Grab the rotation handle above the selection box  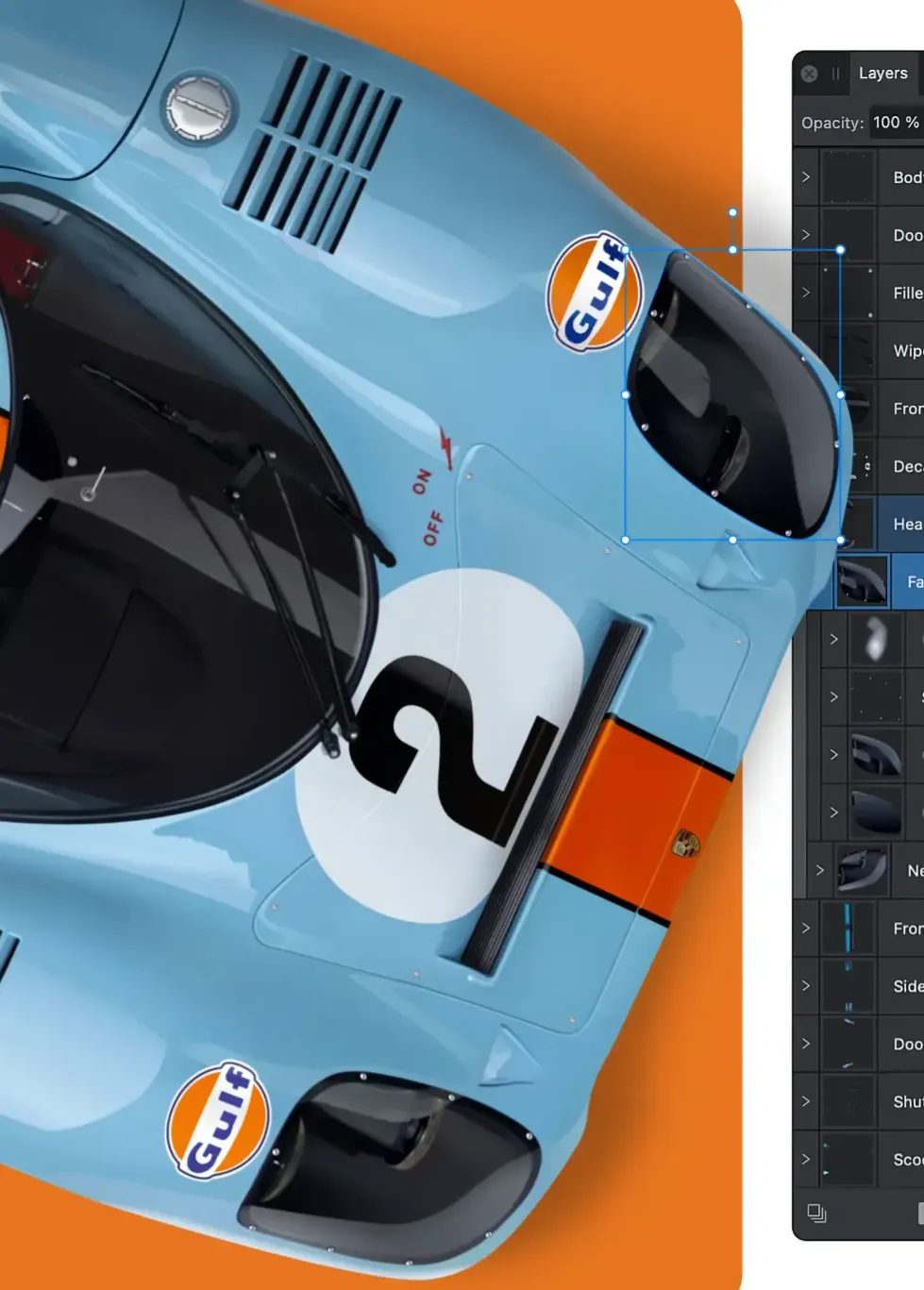pos(732,213)
